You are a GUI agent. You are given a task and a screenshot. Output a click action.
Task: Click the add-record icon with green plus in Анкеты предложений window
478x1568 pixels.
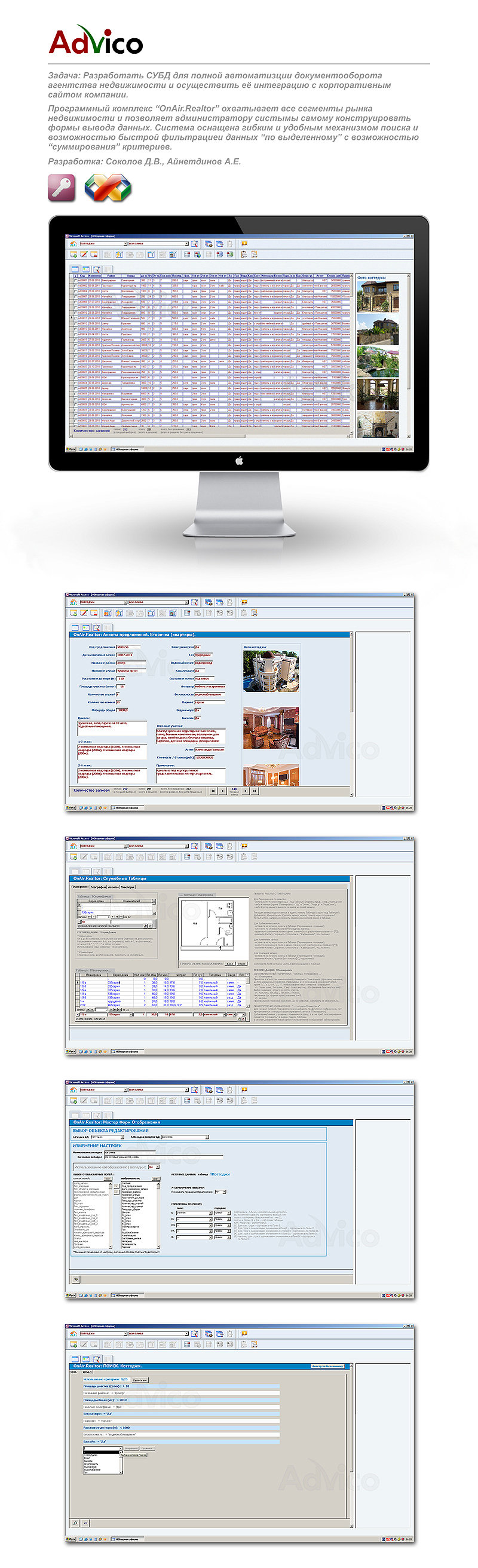click(73, 613)
